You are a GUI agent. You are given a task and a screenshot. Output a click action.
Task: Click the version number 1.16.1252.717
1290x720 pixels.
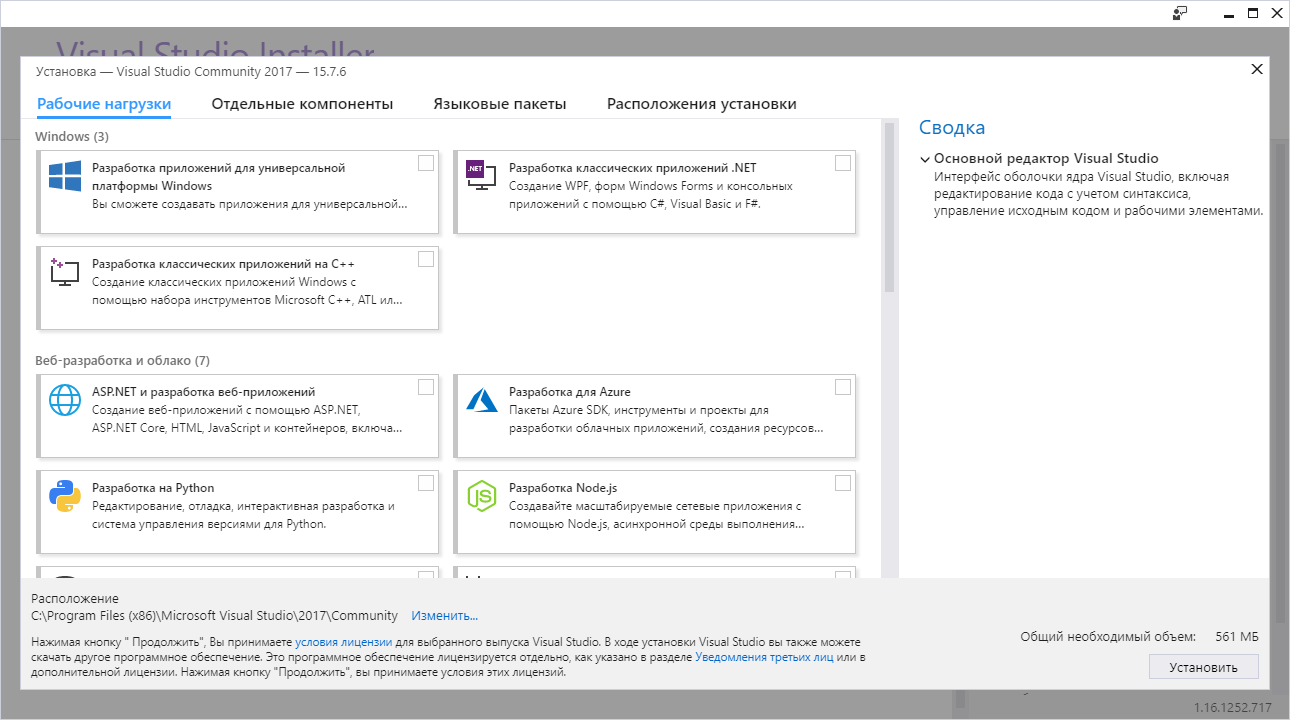pyautogui.click(x=1232, y=708)
